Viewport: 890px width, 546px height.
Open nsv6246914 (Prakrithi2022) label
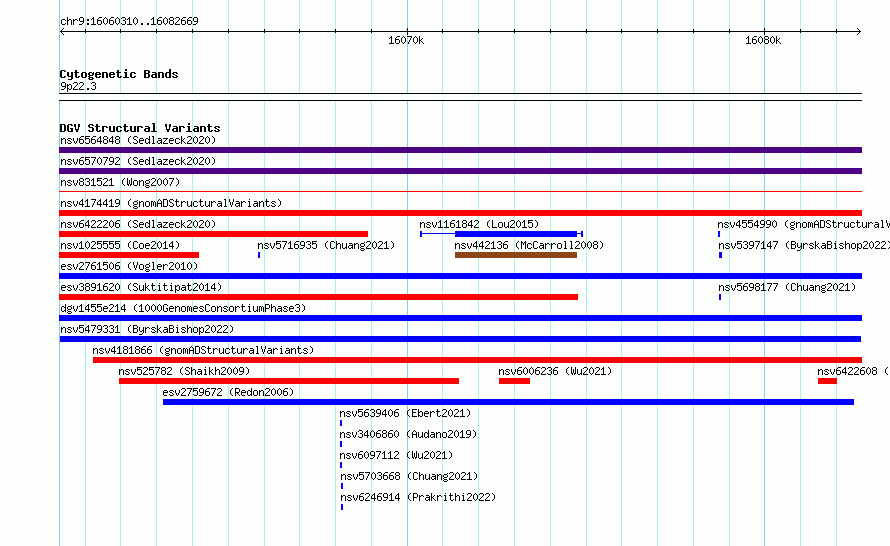point(418,497)
